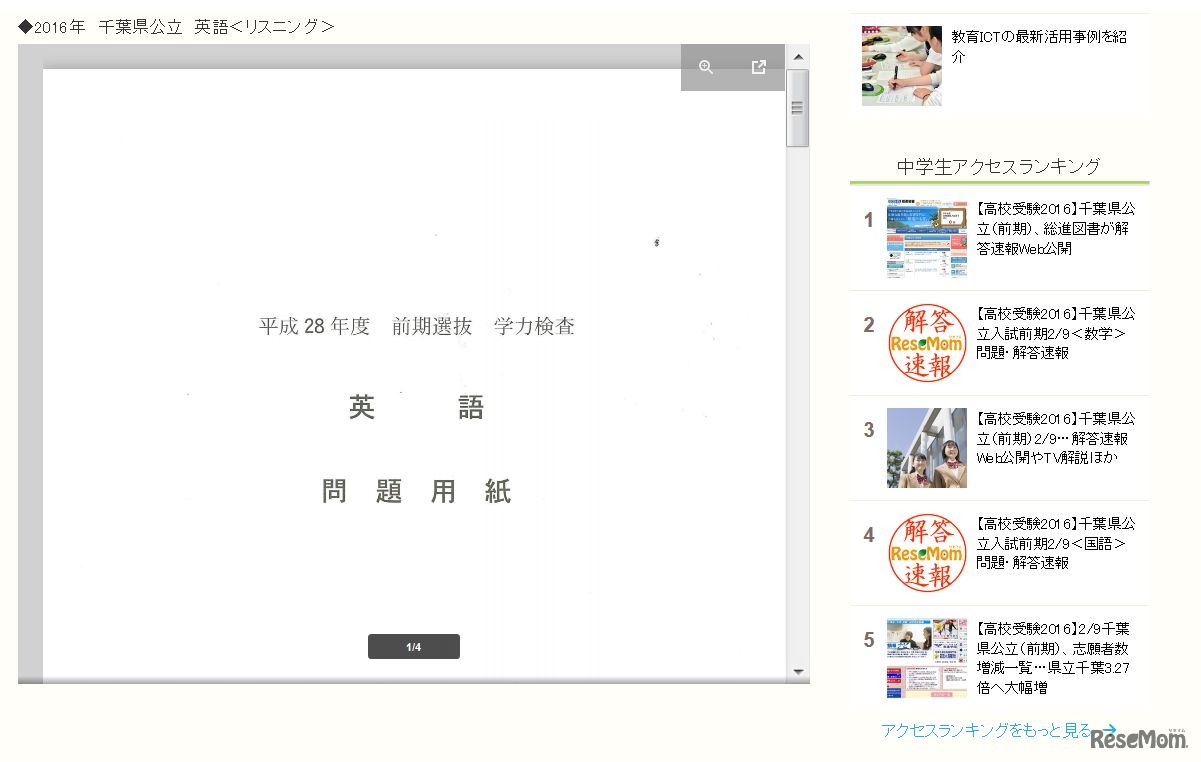Click the magnifier zoom-in icon on viewer
The height and width of the screenshot is (762, 1201).
pos(707,67)
